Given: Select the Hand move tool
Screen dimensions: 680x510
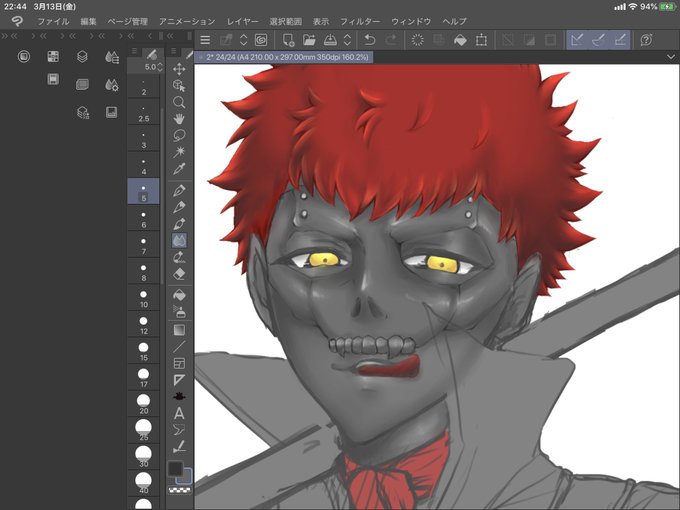Looking at the screenshot, I should point(179,119).
